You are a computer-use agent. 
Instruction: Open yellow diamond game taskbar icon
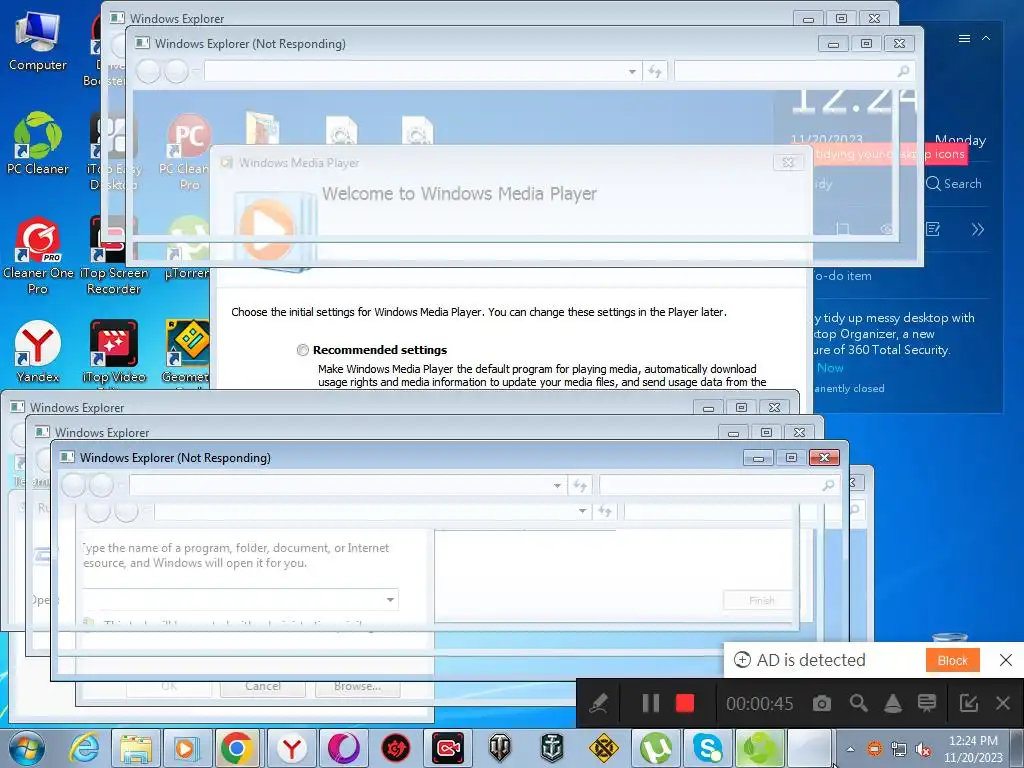pyautogui.click(x=604, y=748)
